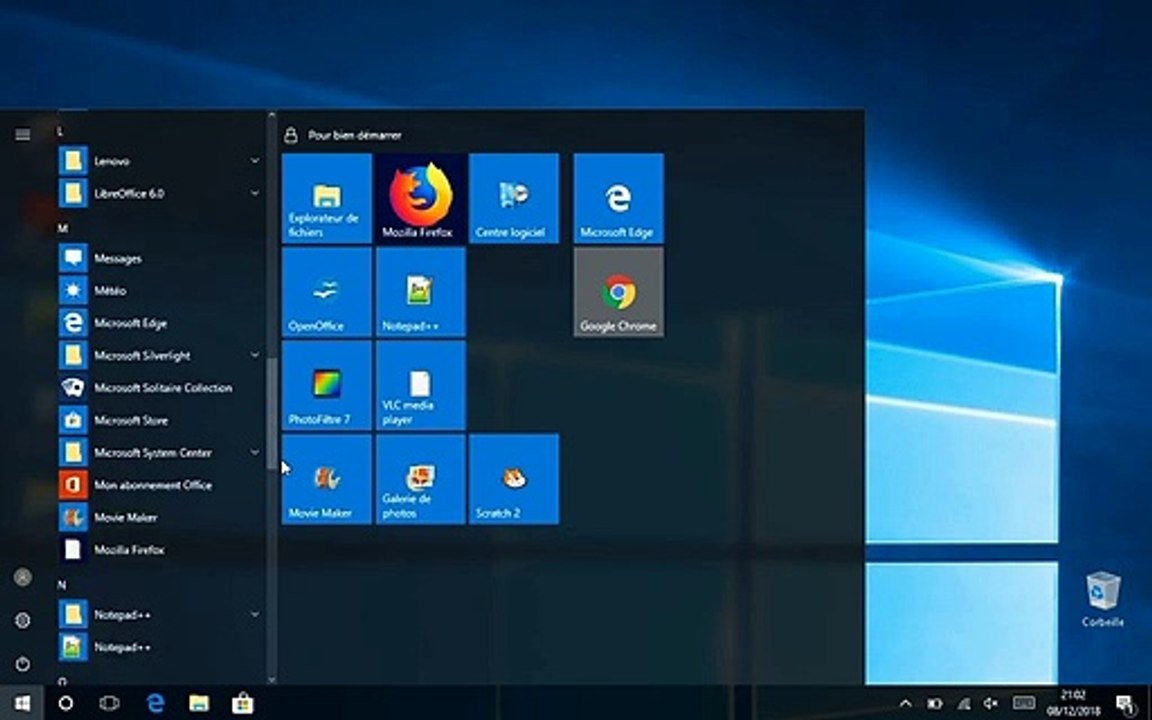Open the user account icon

pyautogui.click(x=23, y=577)
